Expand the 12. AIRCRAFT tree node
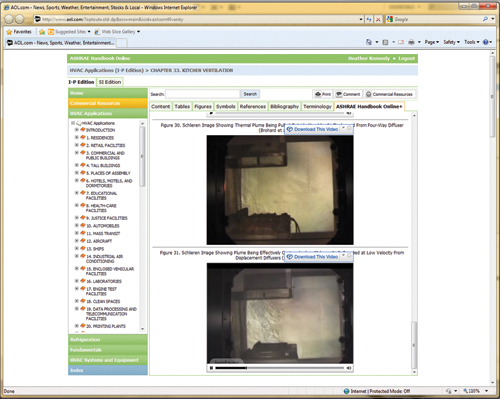 click(77, 240)
